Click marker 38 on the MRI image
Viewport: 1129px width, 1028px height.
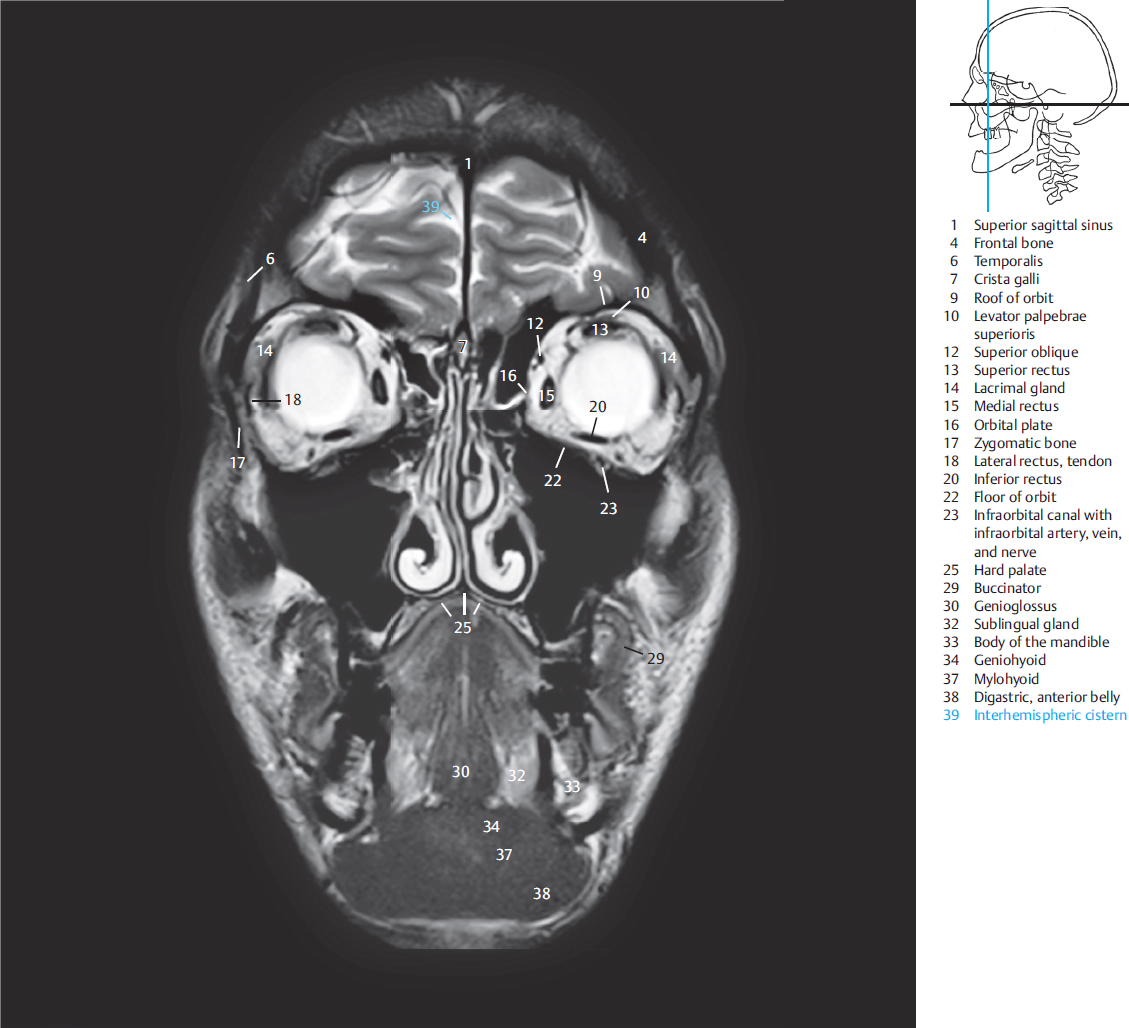tap(541, 893)
